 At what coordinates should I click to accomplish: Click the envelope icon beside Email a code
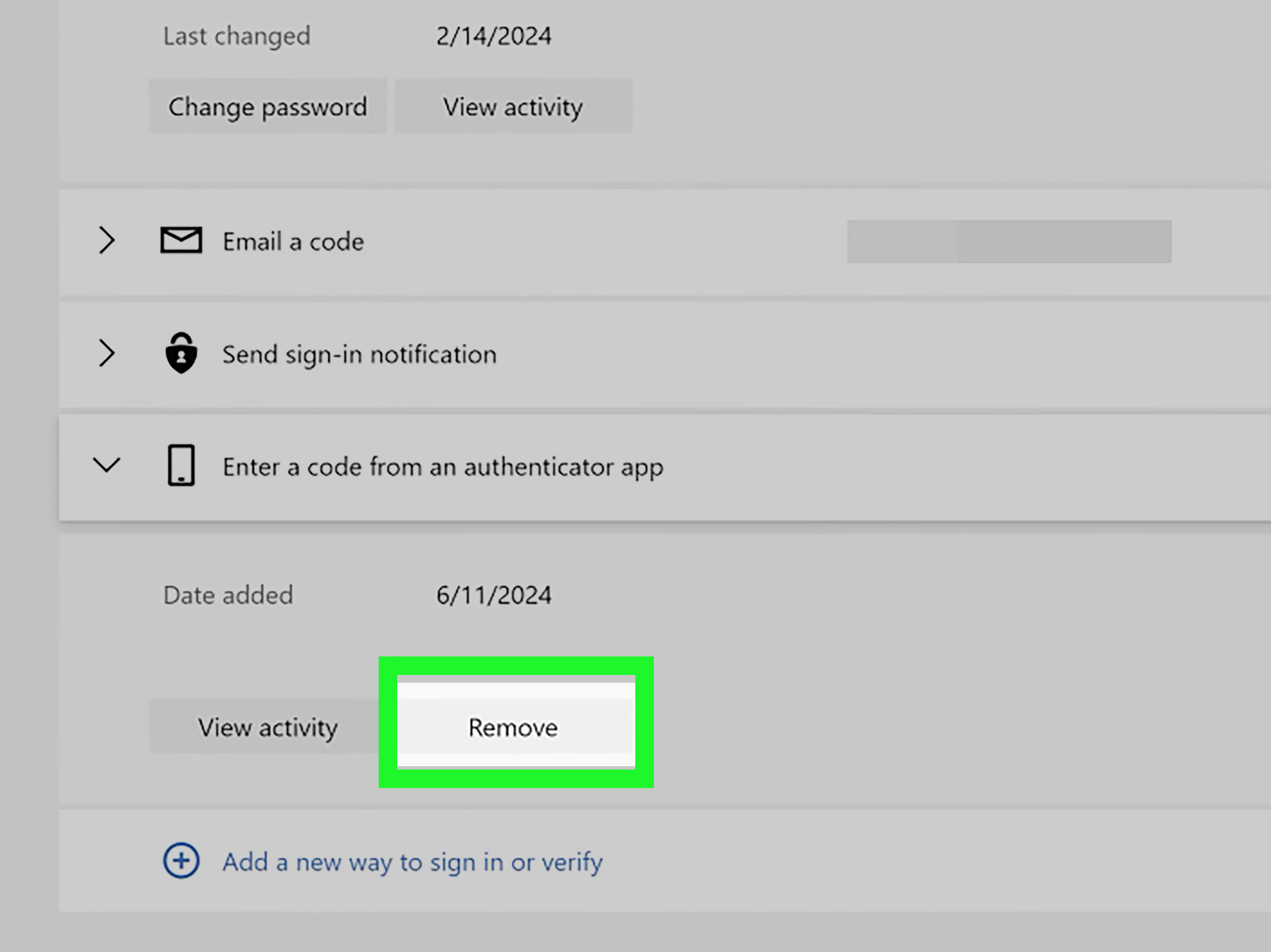coord(181,240)
